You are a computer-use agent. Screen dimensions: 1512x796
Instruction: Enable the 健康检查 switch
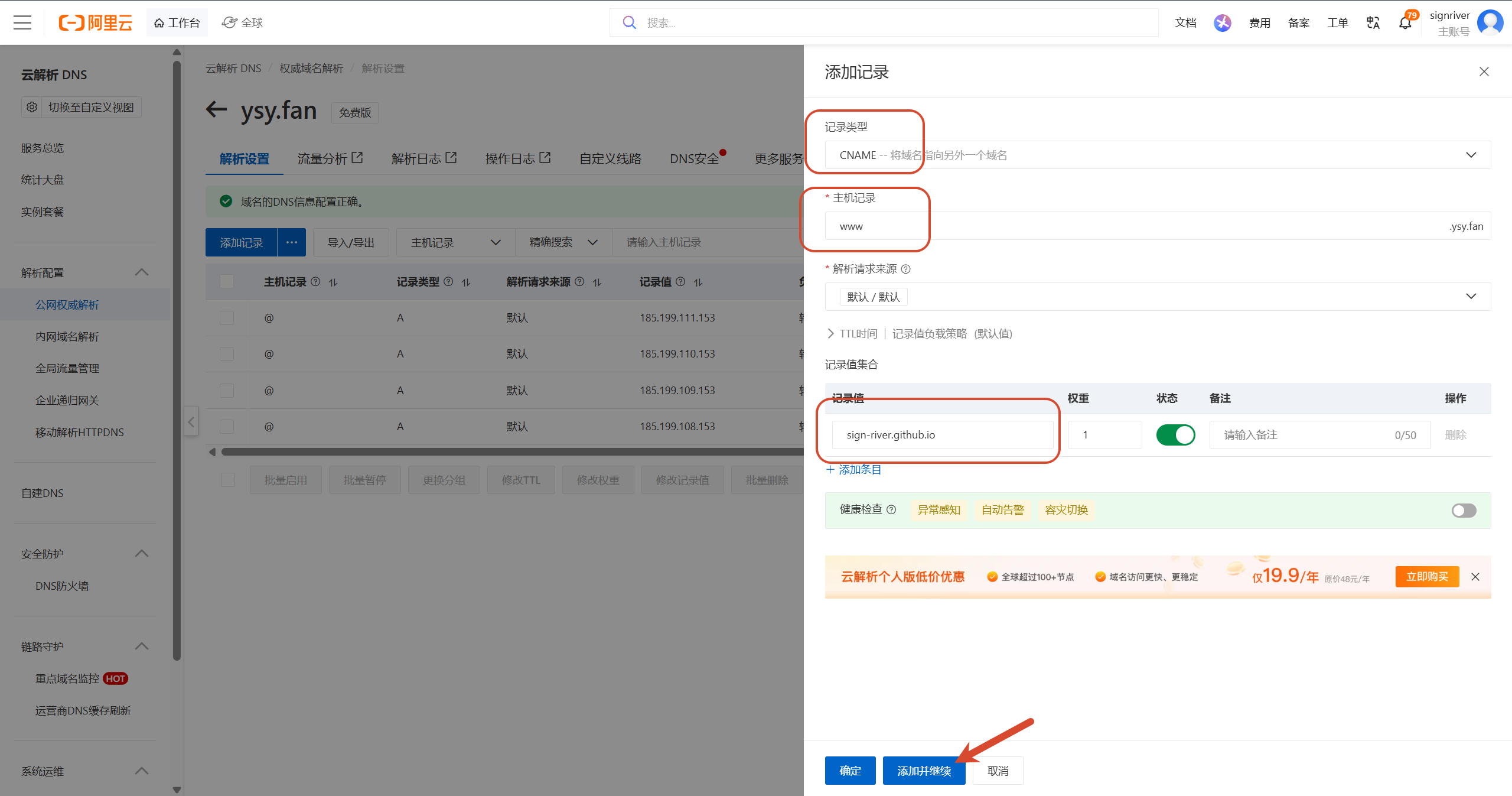(x=1464, y=511)
